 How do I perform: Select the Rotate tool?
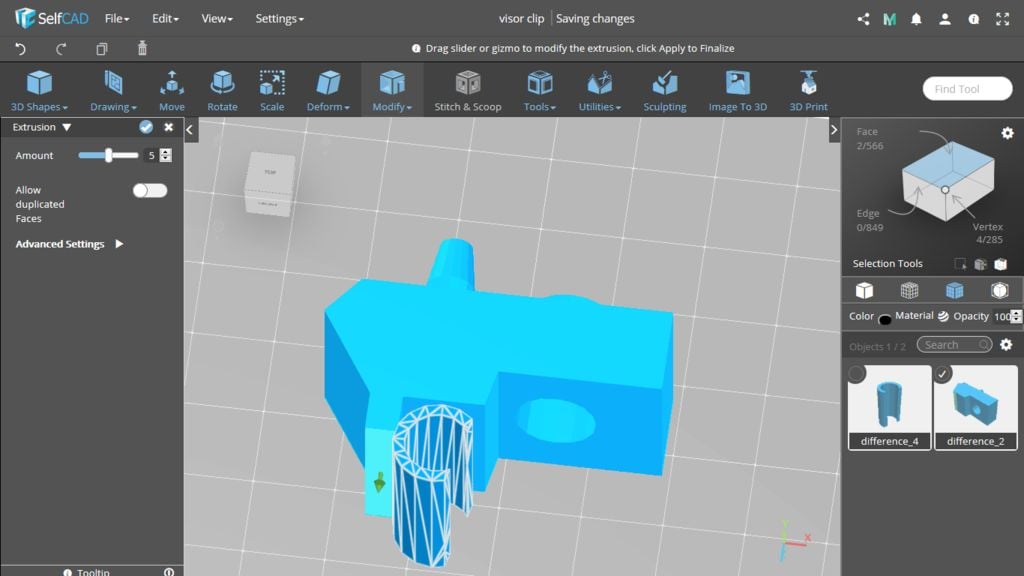tap(222, 90)
